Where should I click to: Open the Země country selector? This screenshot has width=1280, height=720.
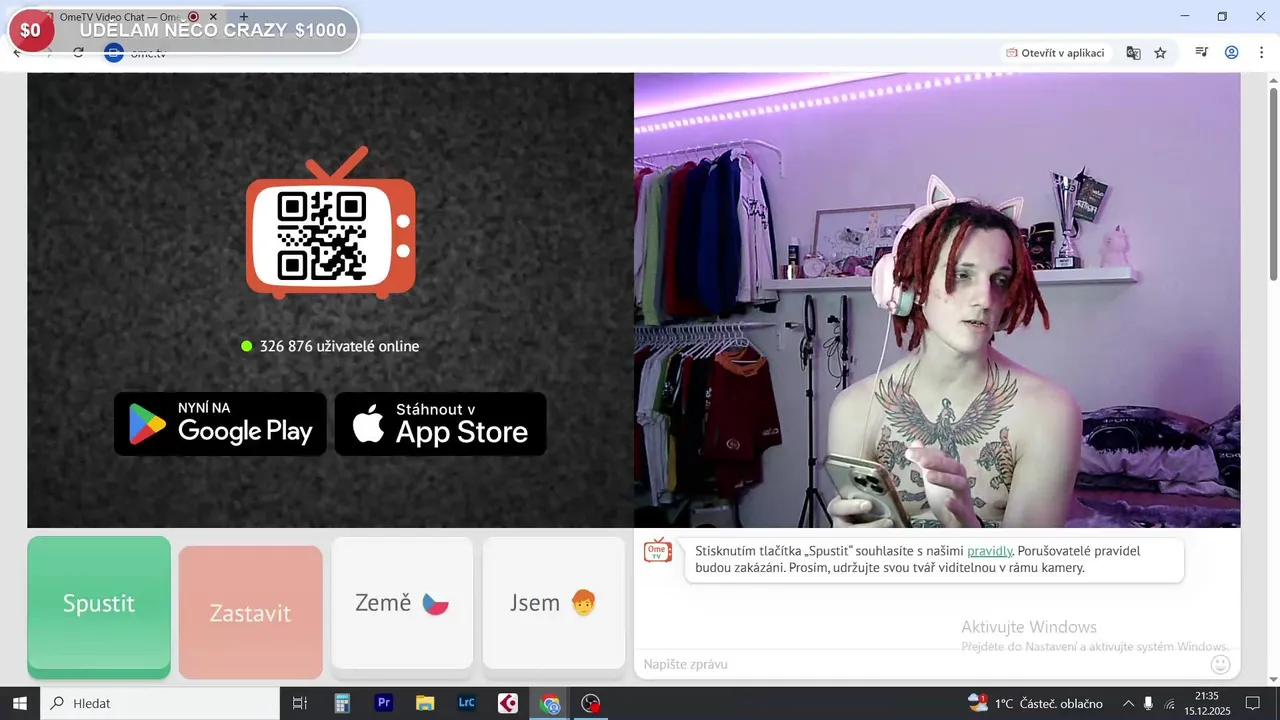pyautogui.click(x=402, y=603)
